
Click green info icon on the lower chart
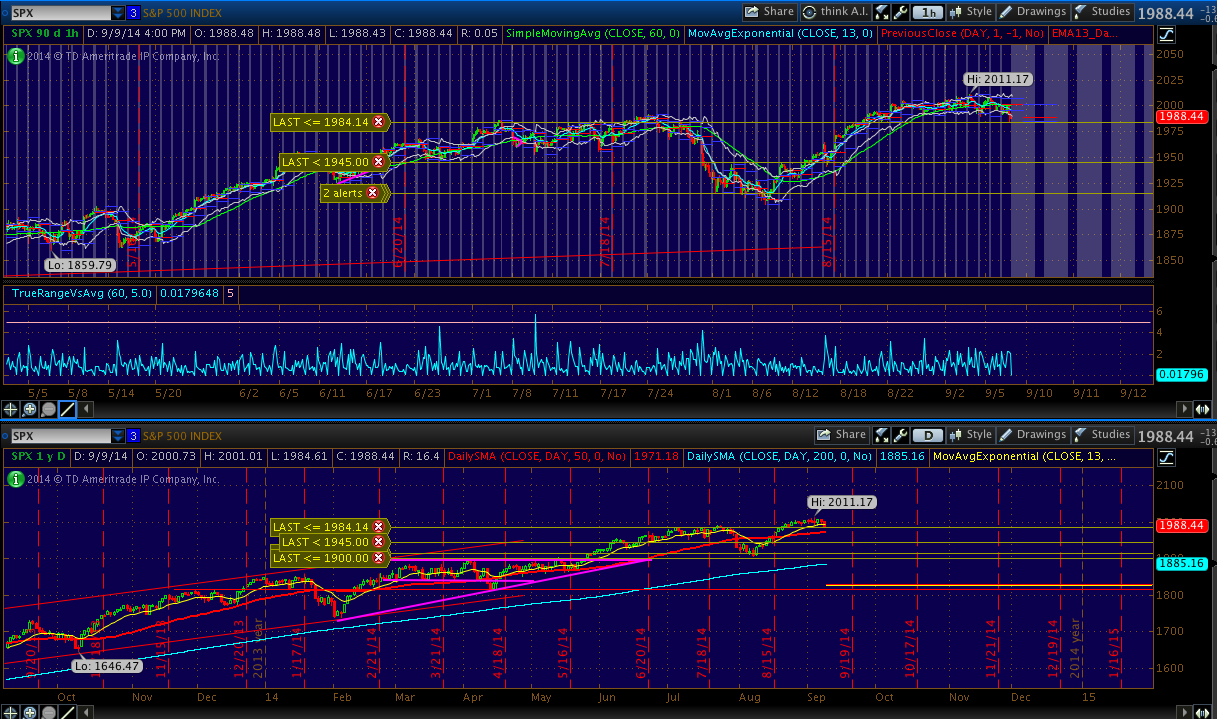(x=15, y=479)
